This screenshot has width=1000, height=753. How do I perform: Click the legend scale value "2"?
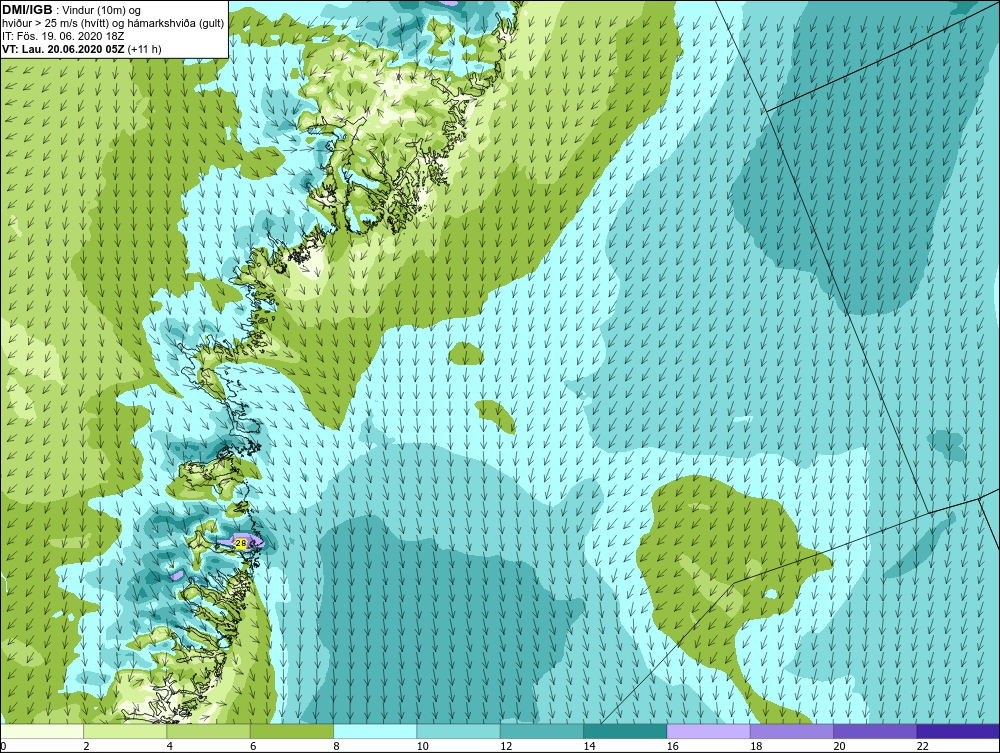tap(86, 747)
